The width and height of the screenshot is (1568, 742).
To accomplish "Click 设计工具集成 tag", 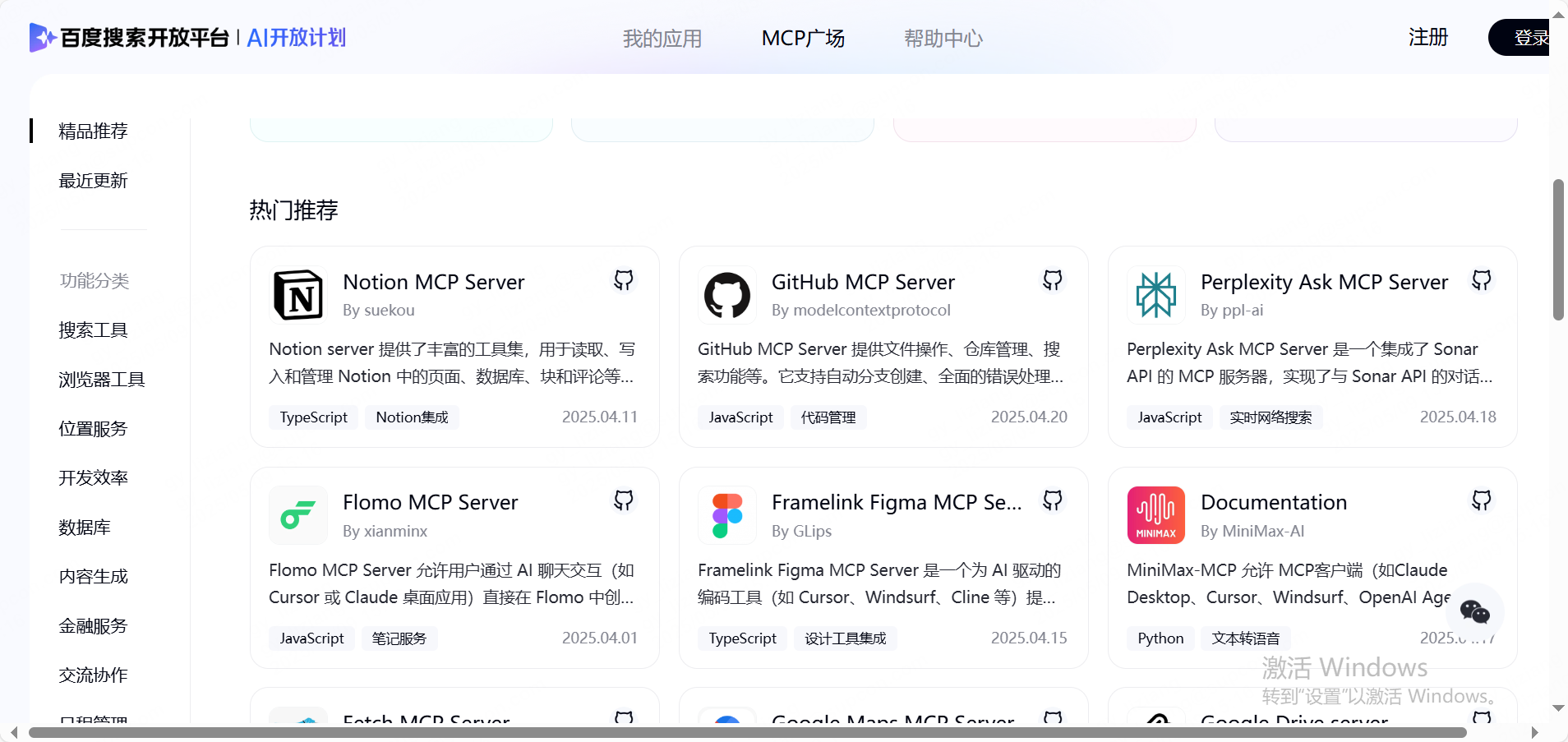I will point(846,638).
